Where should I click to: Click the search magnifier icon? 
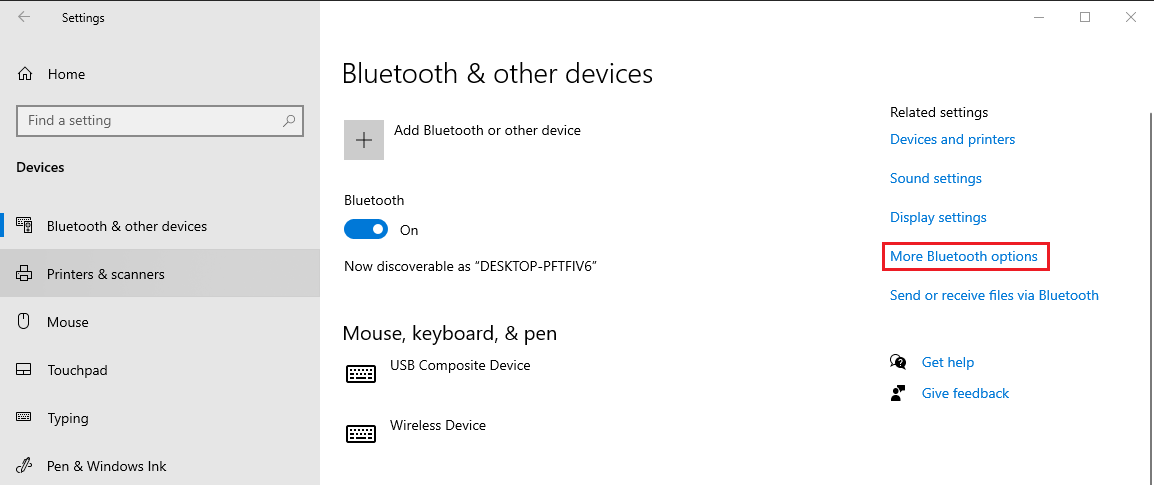[289, 121]
